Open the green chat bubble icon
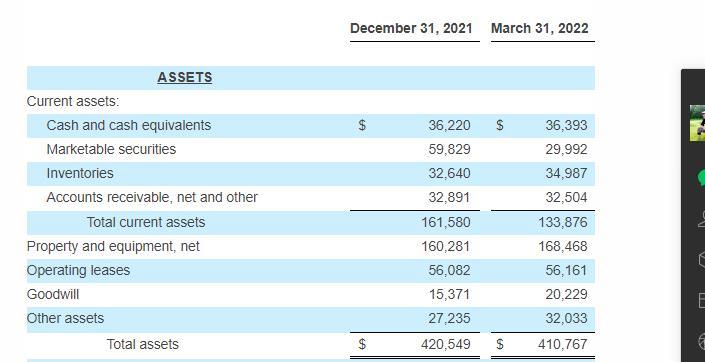Screen dimensions: 705x362 pyautogui.click(x=701, y=177)
